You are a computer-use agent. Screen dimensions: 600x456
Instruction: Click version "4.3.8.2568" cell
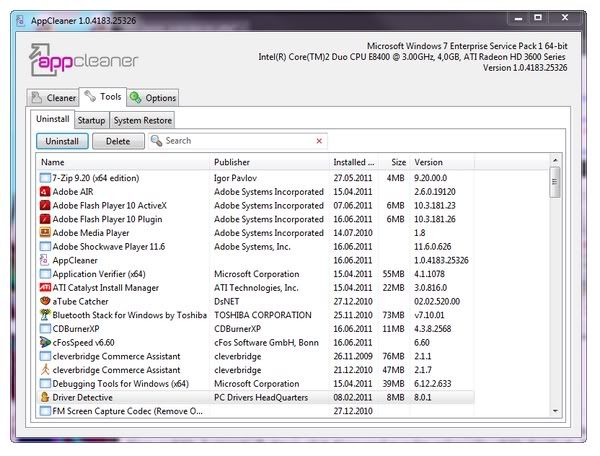pyautogui.click(x=432, y=329)
